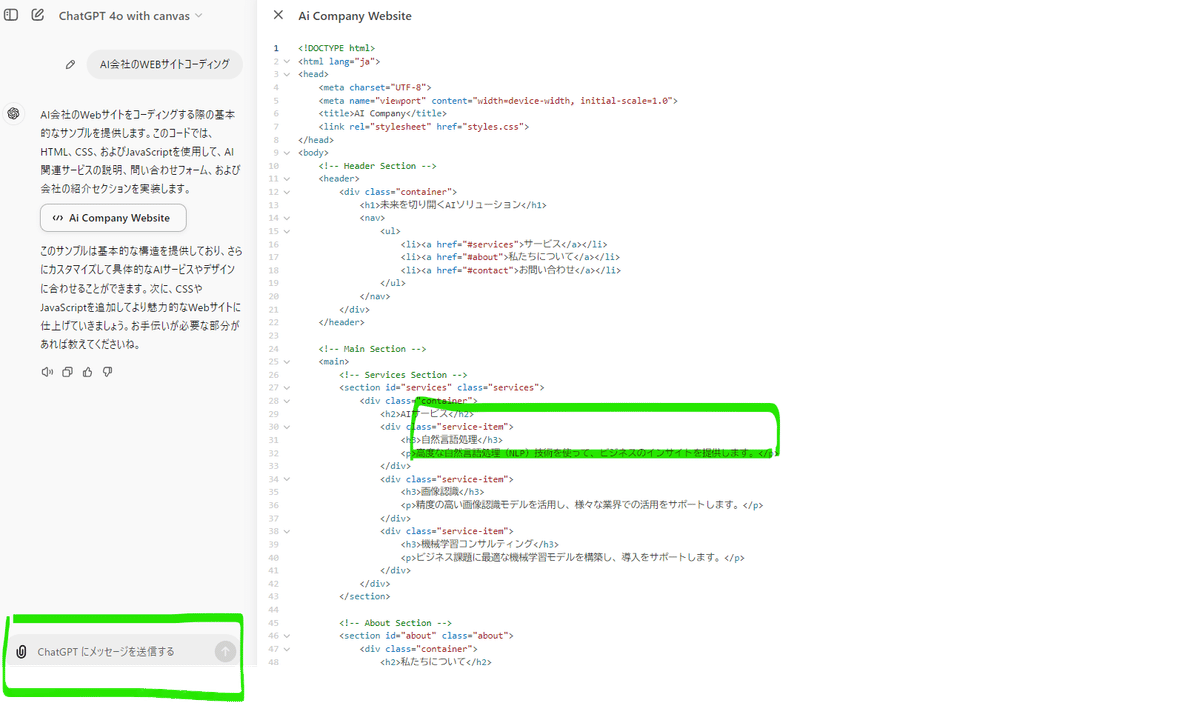Attach a file with the paperclip icon
1200x703 pixels.
(x=22, y=651)
